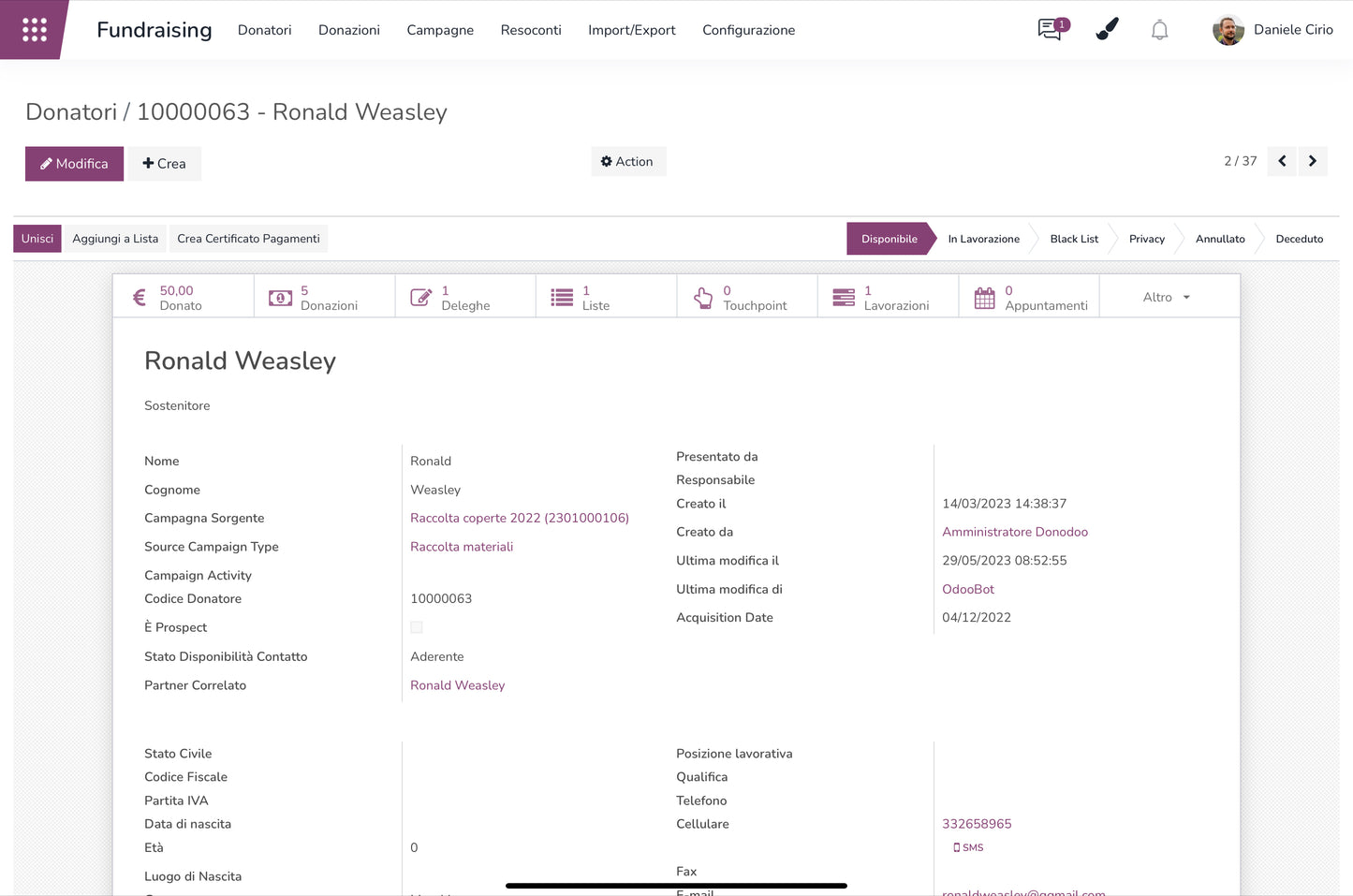The image size is (1353, 896).
Task: Open the notifications bell
Action: (1159, 30)
